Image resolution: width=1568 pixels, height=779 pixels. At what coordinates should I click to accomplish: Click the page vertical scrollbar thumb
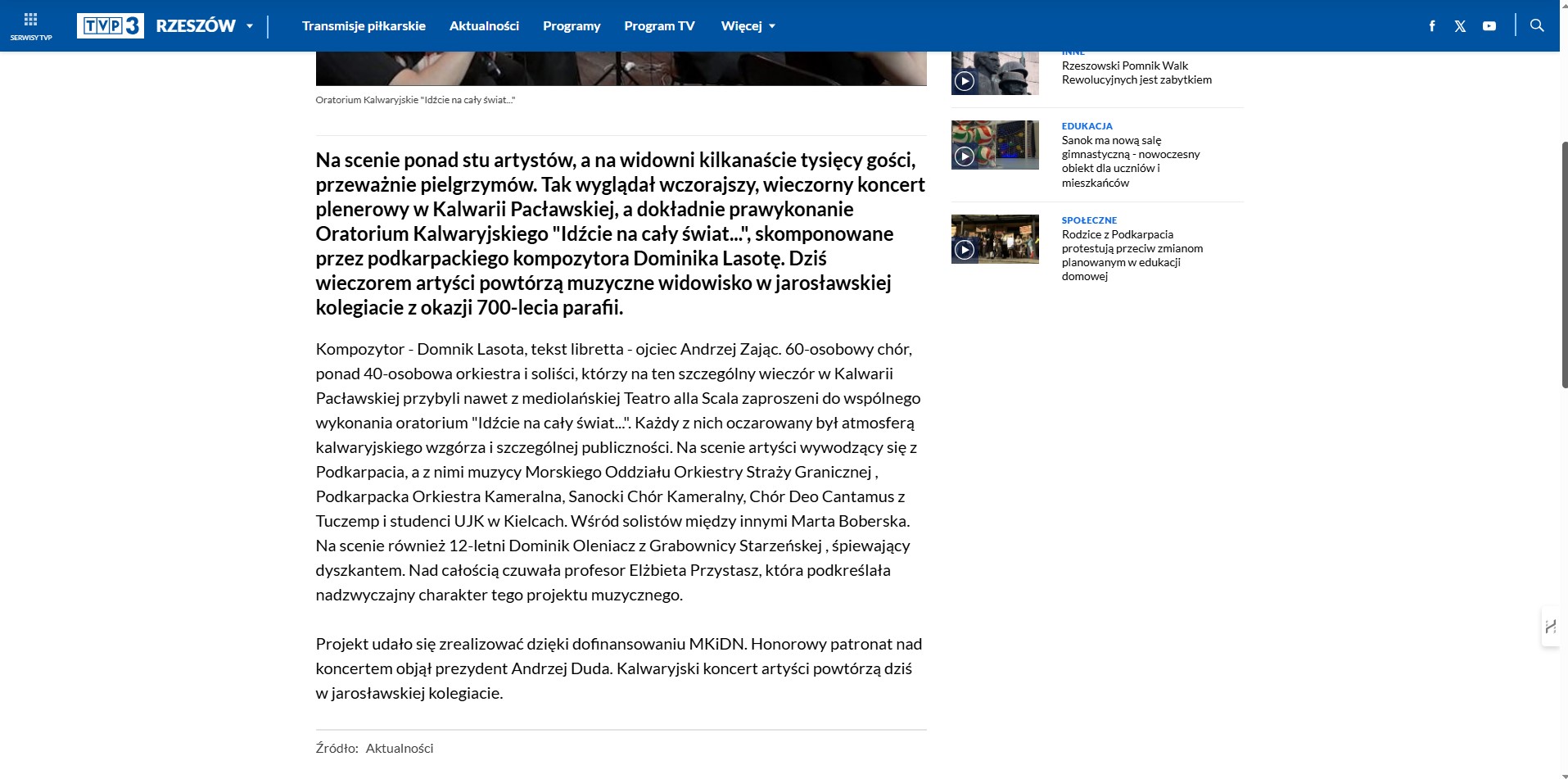[x=1564, y=262]
